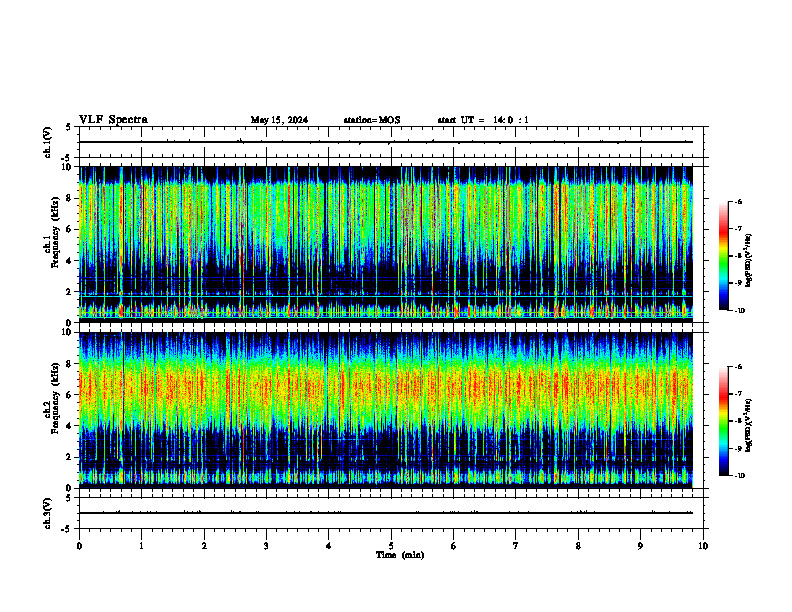Click time axis tick label "0"
The width and height of the screenshot is (792, 612).
coord(79,546)
